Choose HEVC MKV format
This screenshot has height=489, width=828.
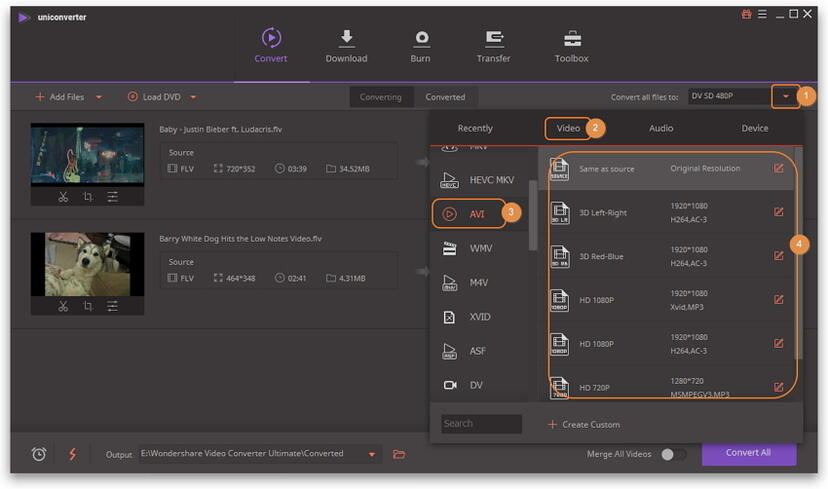478,180
